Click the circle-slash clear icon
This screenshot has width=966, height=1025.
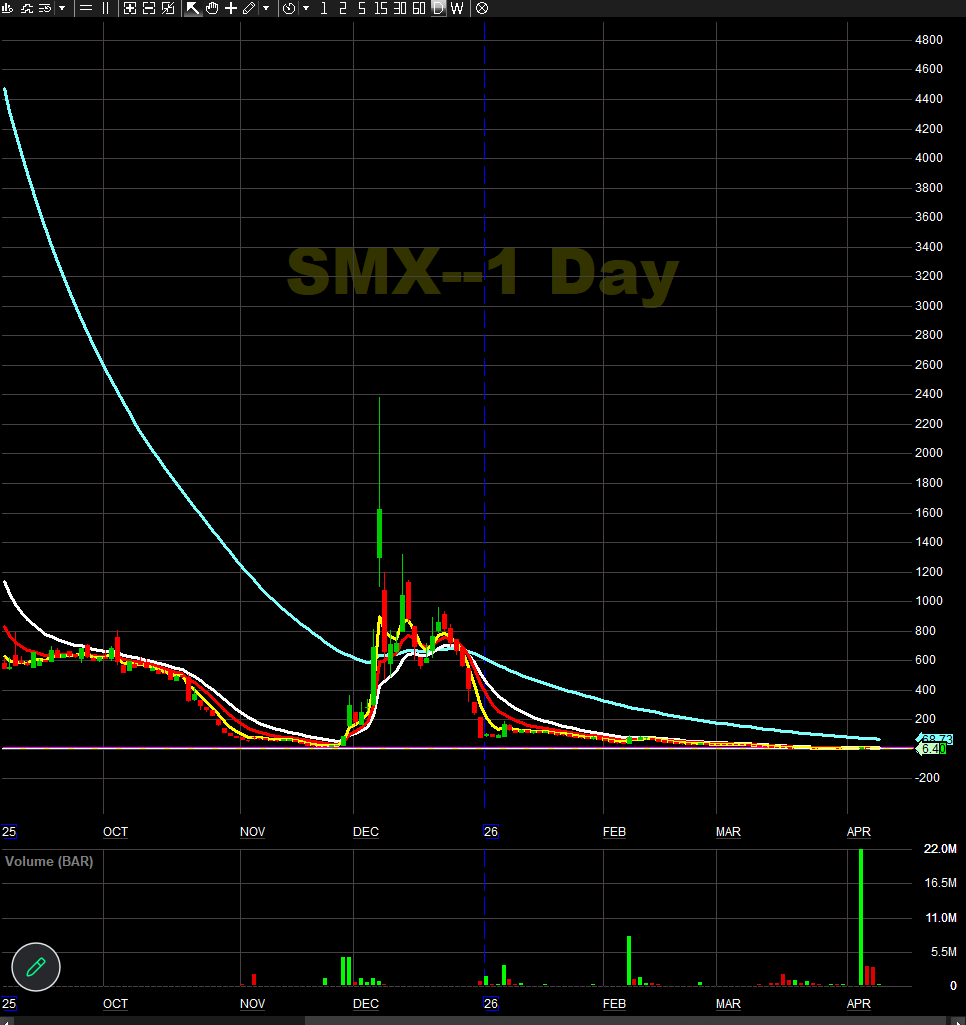(480, 8)
